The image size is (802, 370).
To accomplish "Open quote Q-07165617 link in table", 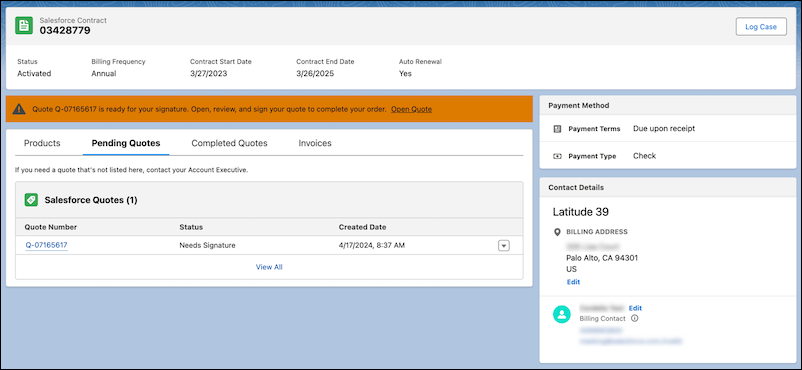I will pyautogui.click(x=47, y=245).
